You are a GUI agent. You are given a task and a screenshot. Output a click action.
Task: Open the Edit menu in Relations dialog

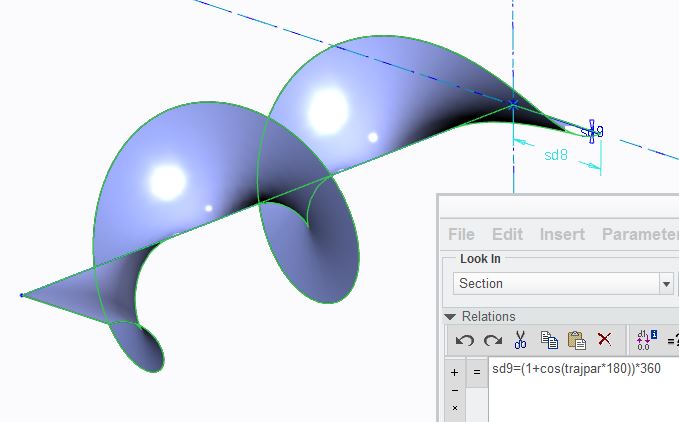pyautogui.click(x=507, y=234)
